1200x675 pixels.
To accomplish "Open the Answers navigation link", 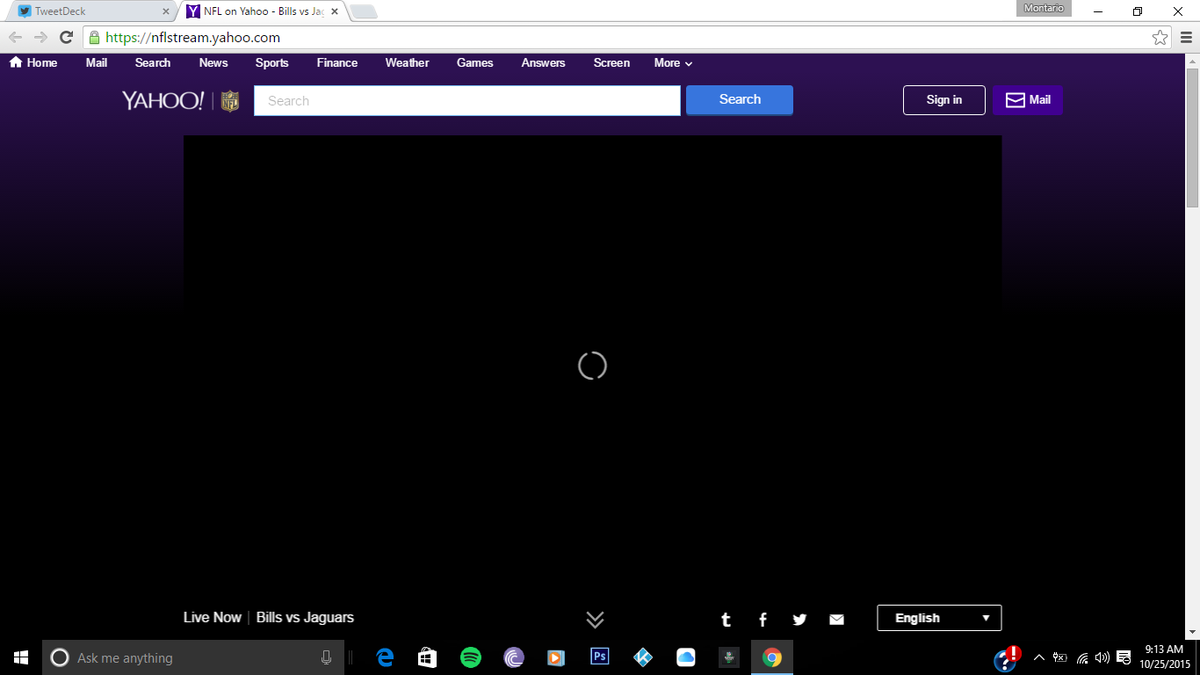I will (x=543, y=62).
